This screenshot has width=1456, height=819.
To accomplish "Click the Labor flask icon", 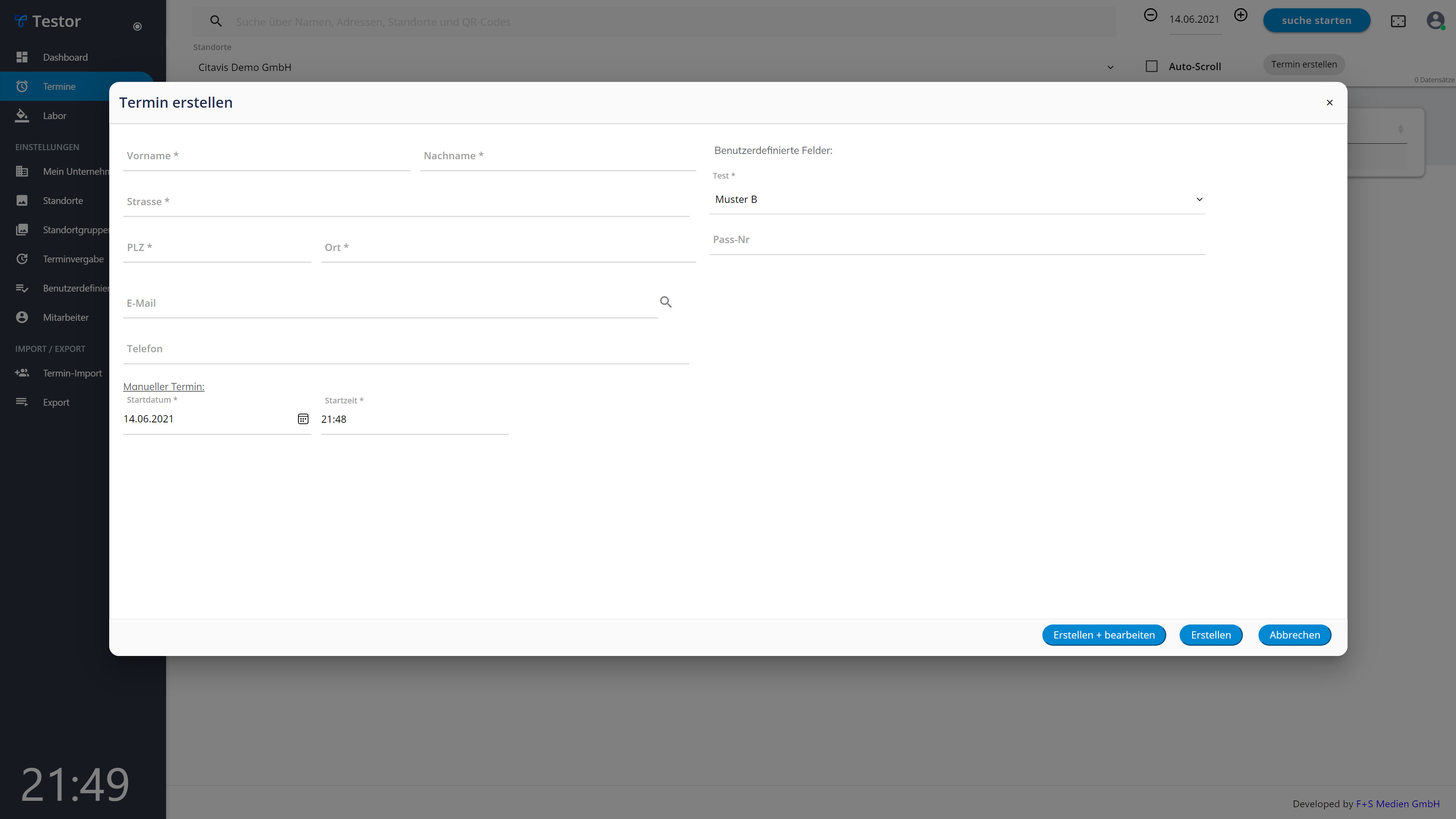I will [22, 115].
